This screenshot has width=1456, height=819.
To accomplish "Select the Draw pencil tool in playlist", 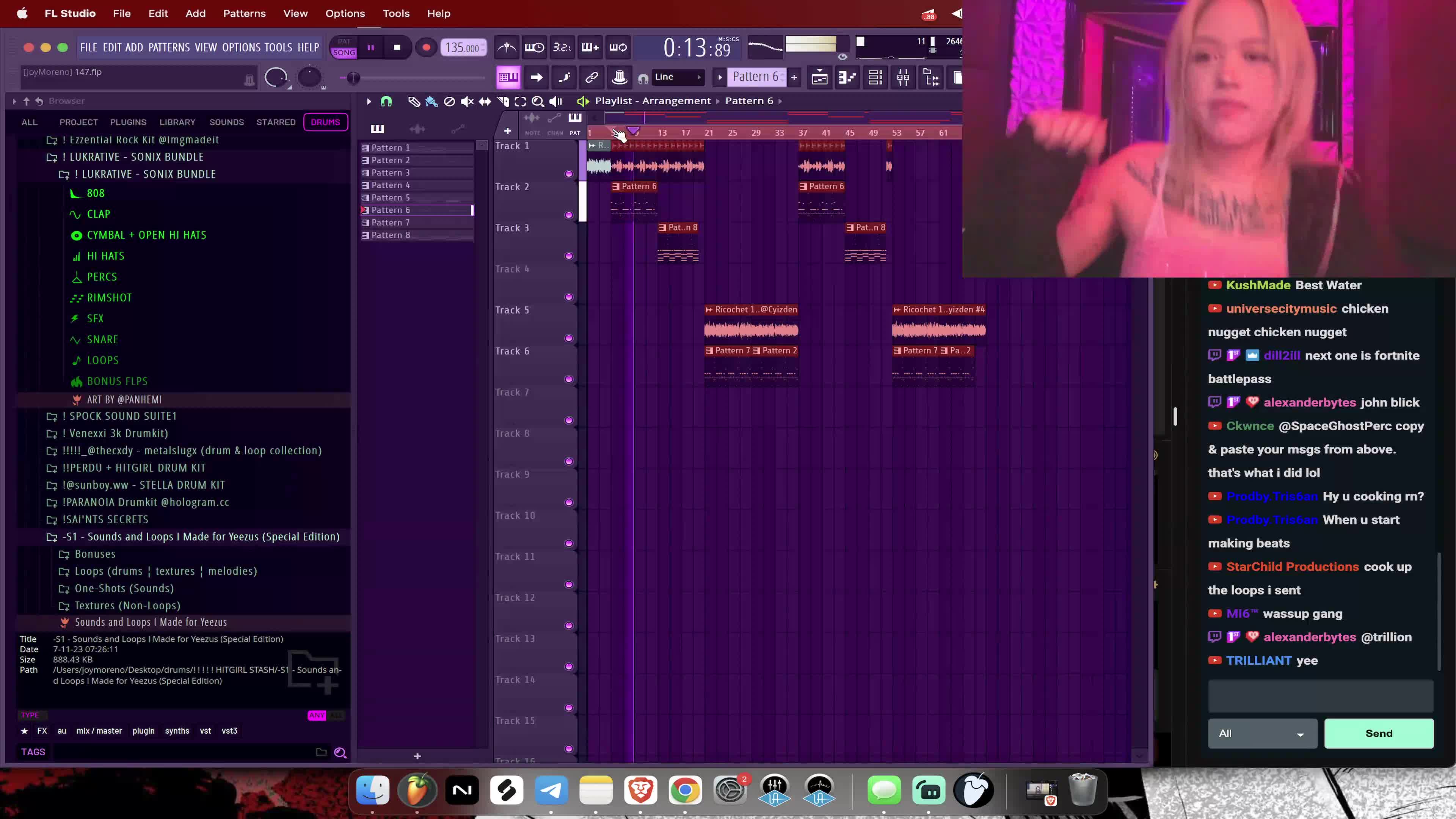I will [414, 101].
